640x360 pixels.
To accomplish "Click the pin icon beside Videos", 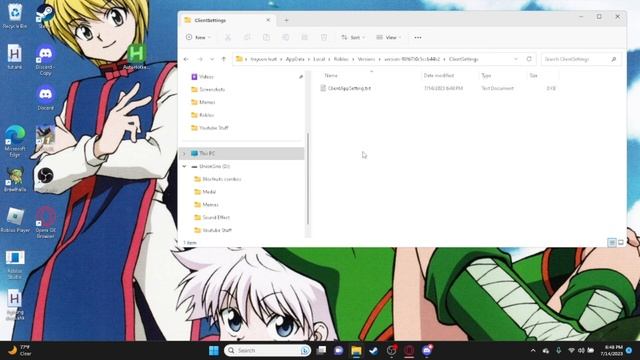I will [x=301, y=77].
